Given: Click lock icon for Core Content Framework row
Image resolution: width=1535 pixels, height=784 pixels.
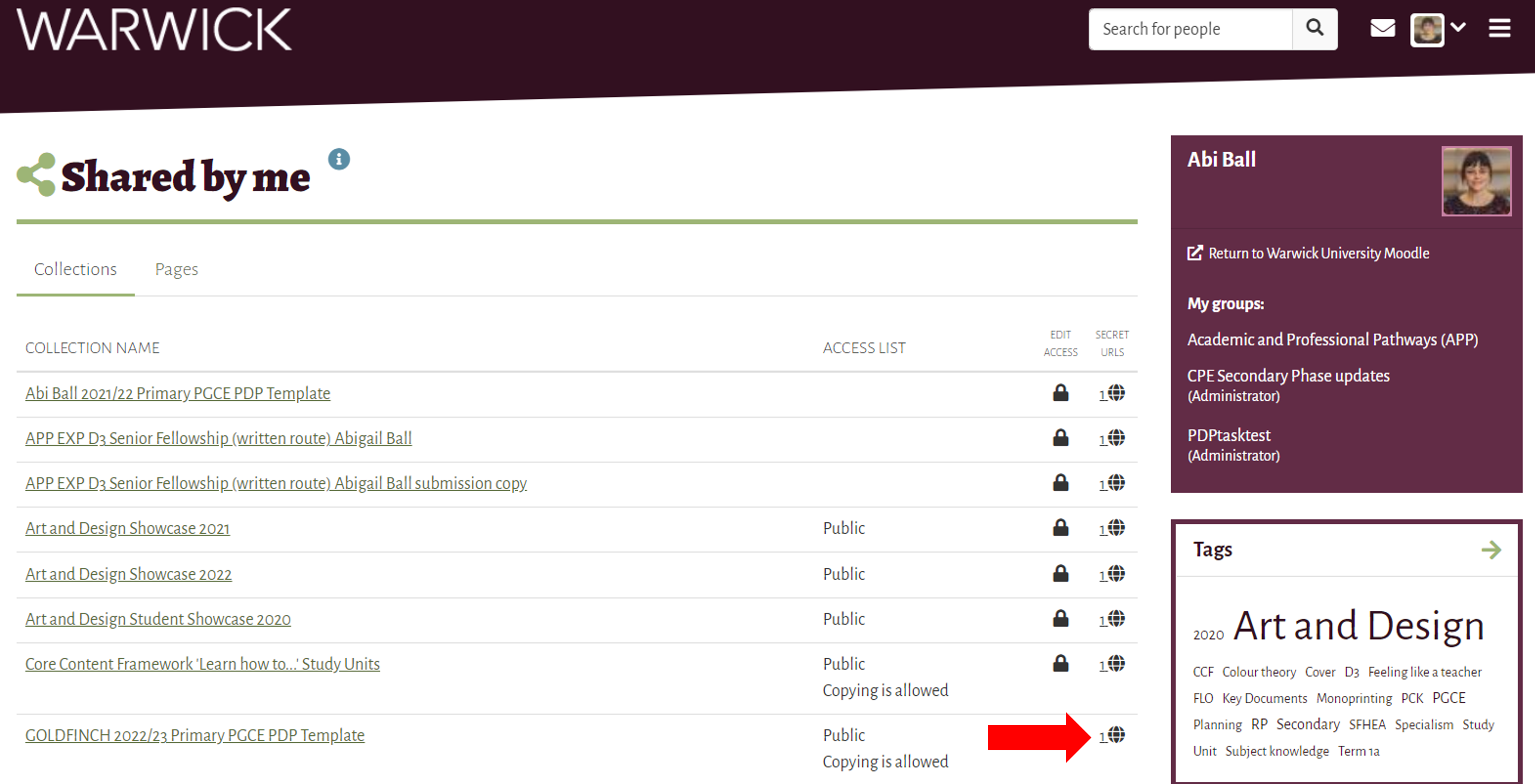Looking at the screenshot, I should pyautogui.click(x=1060, y=664).
